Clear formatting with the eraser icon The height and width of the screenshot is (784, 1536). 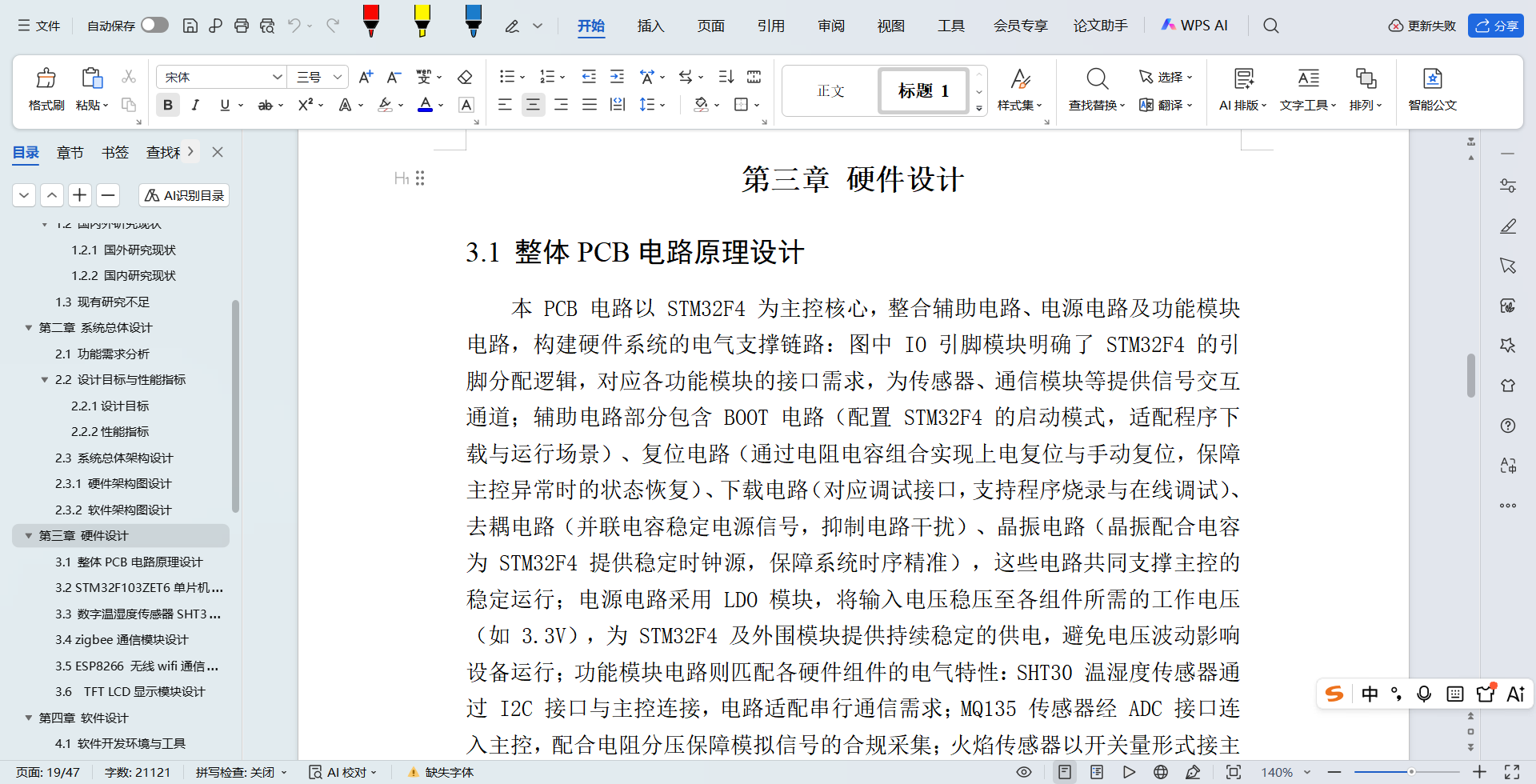click(x=465, y=77)
